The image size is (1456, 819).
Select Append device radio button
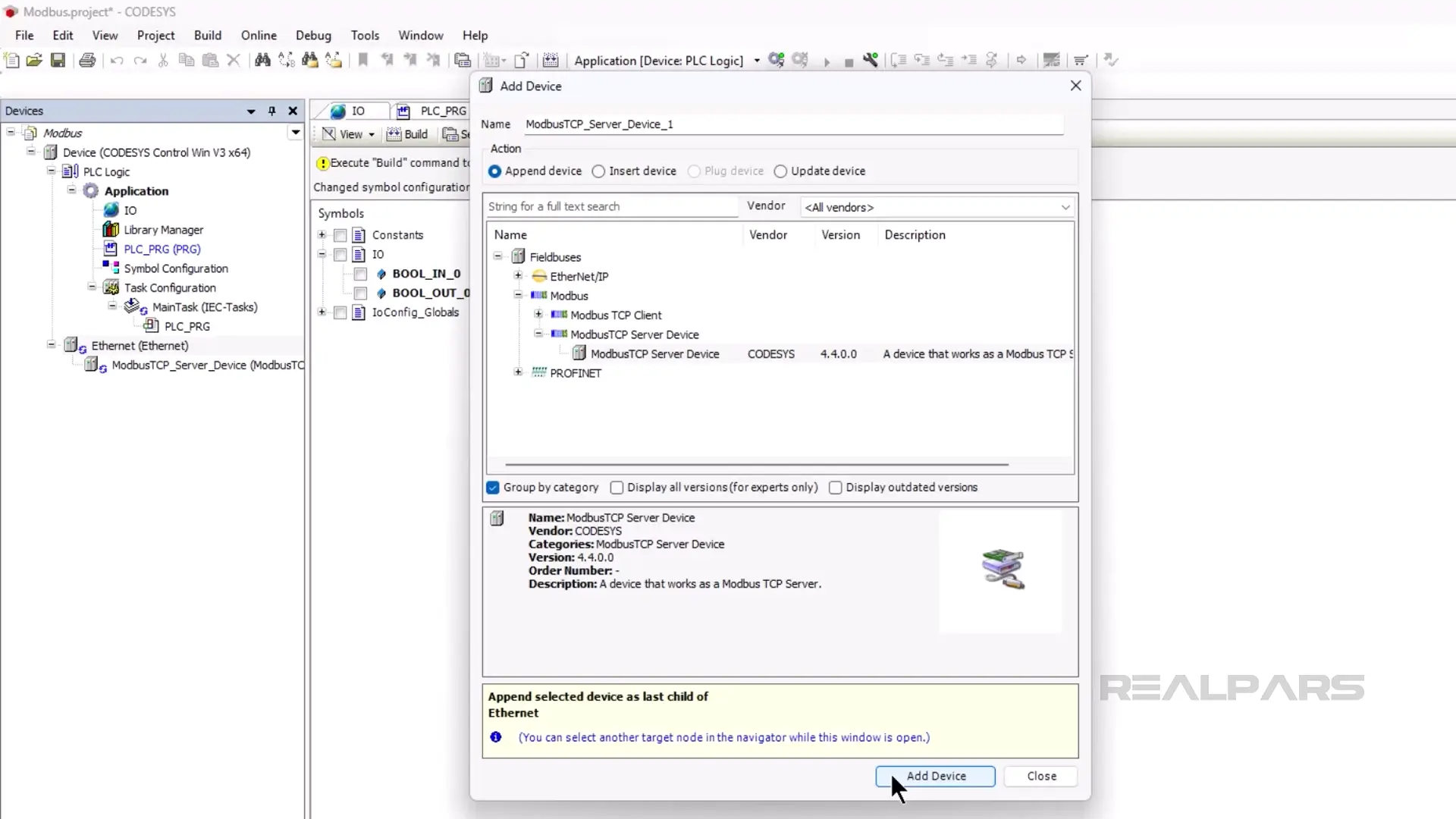pos(494,171)
